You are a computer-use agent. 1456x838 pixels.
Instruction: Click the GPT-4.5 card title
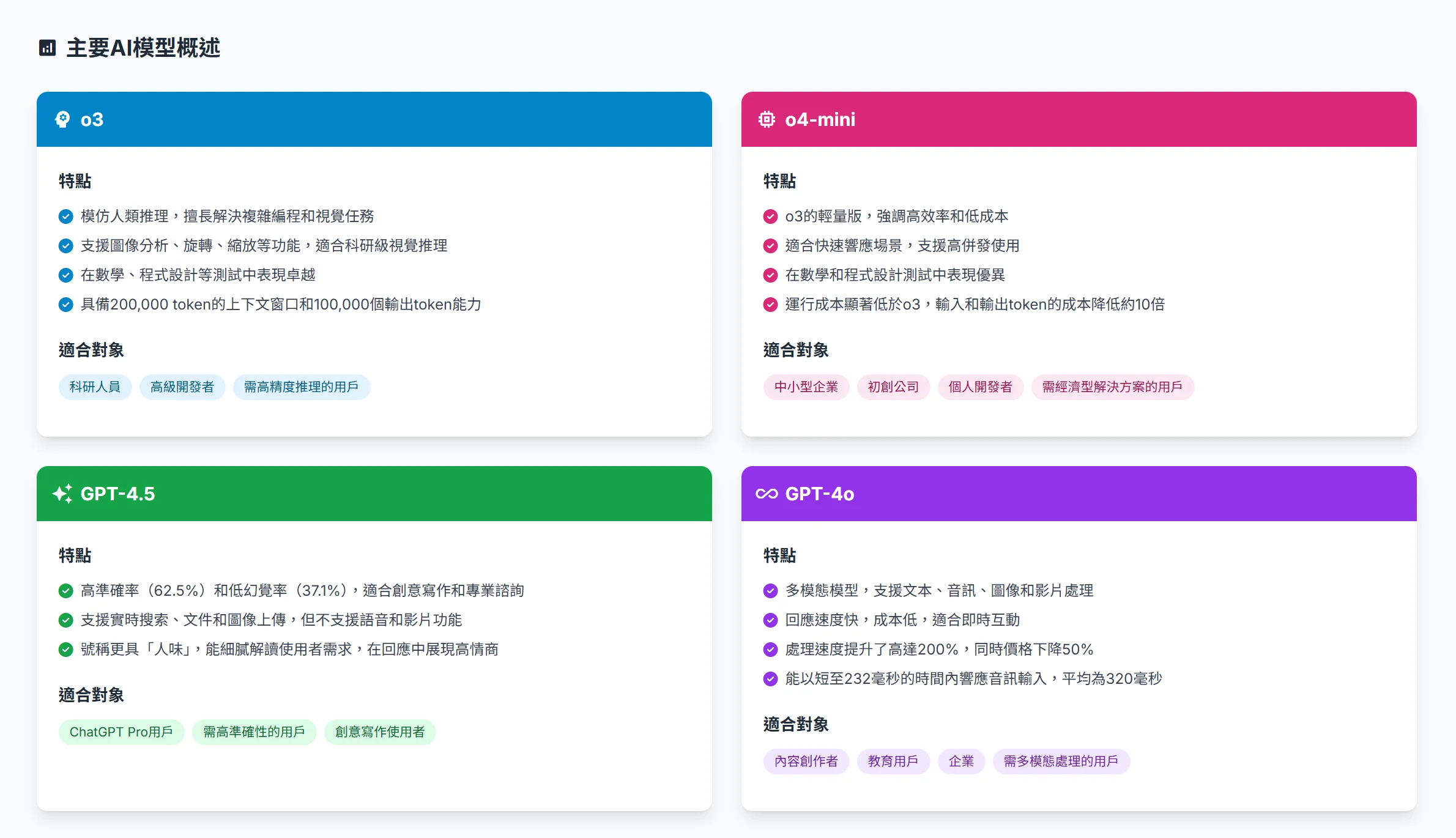click(x=118, y=494)
